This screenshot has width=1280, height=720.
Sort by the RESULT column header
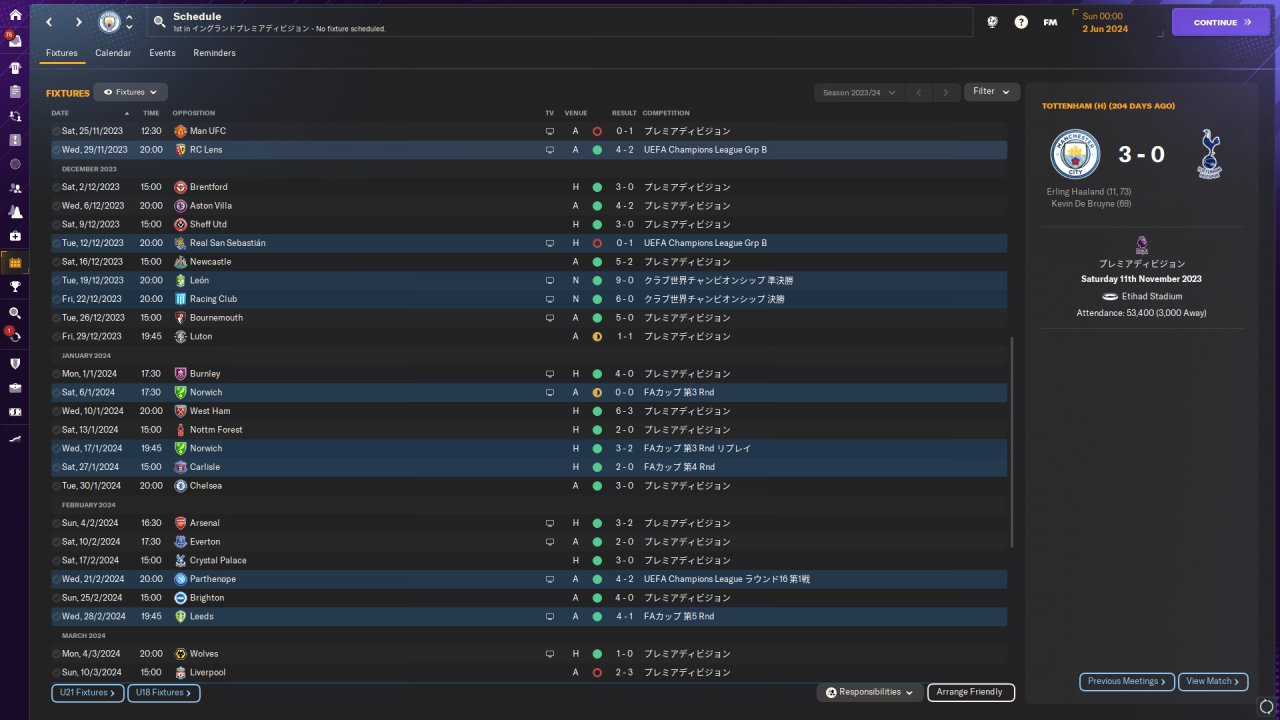click(x=624, y=113)
